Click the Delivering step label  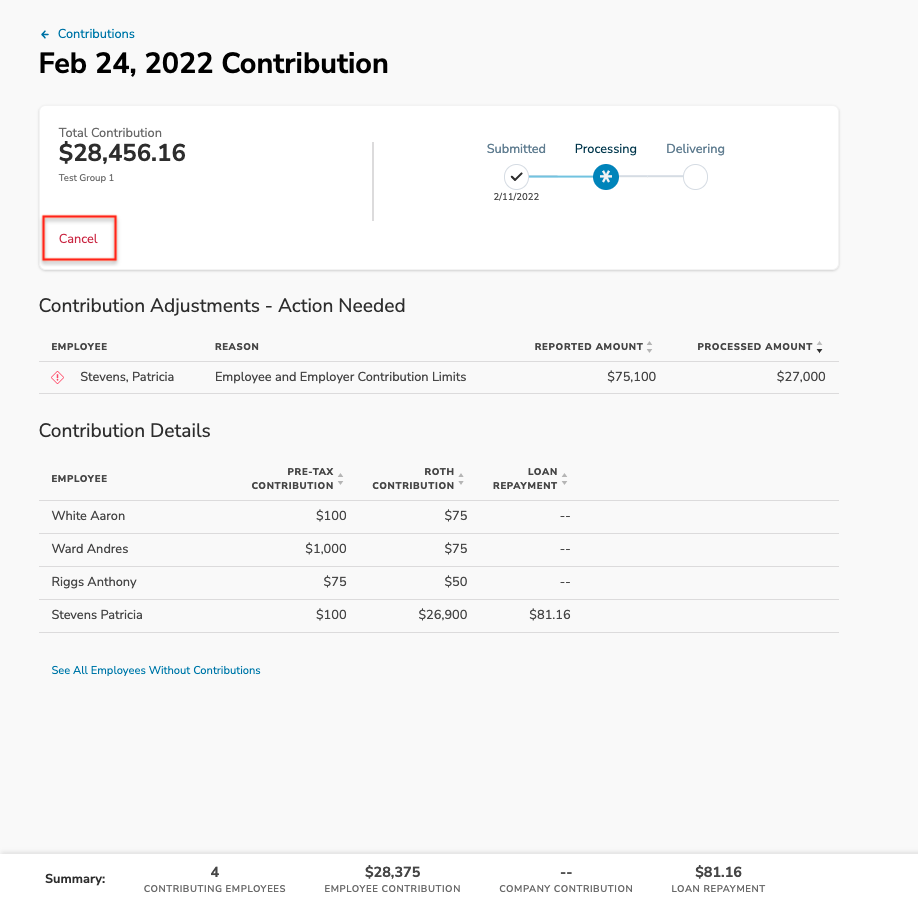pos(695,149)
